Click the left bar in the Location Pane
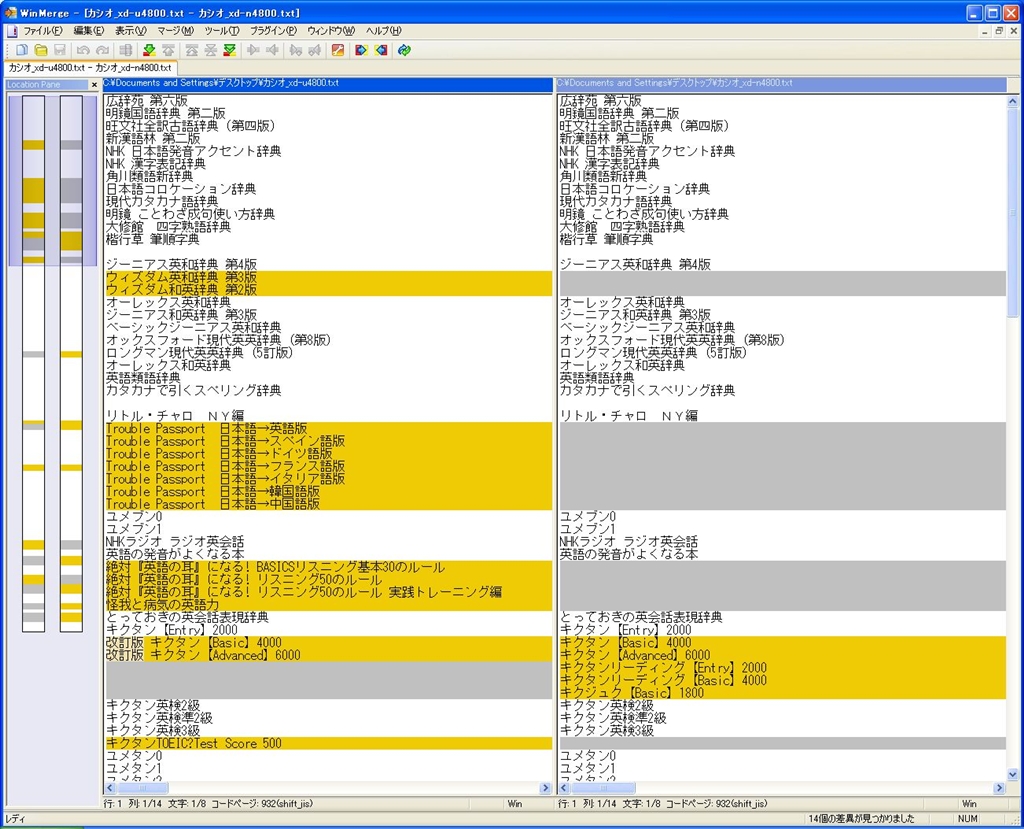Screen dimensions: 1024x829 (x=33, y=364)
